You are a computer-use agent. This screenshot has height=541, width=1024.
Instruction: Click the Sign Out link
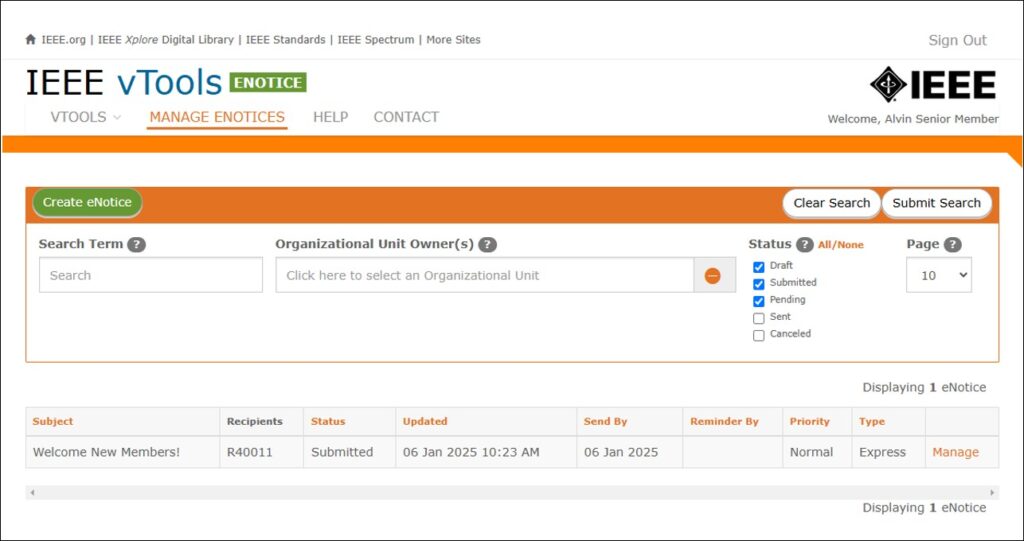957,41
